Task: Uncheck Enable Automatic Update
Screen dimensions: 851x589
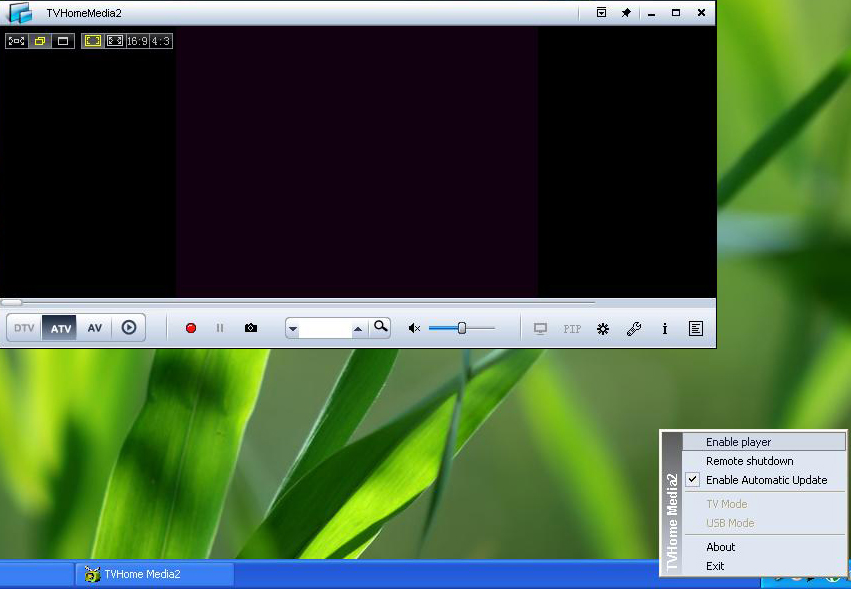Action: (764, 480)
